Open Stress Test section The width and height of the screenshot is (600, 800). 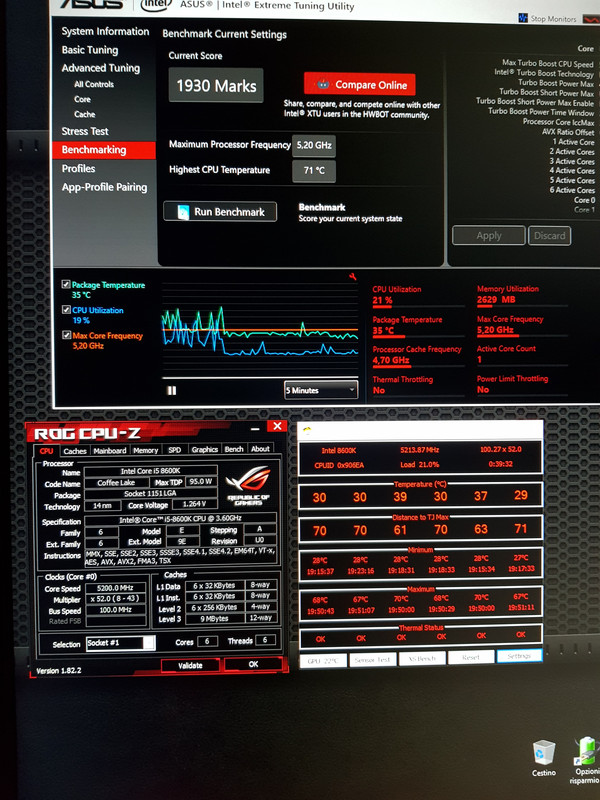85,131
